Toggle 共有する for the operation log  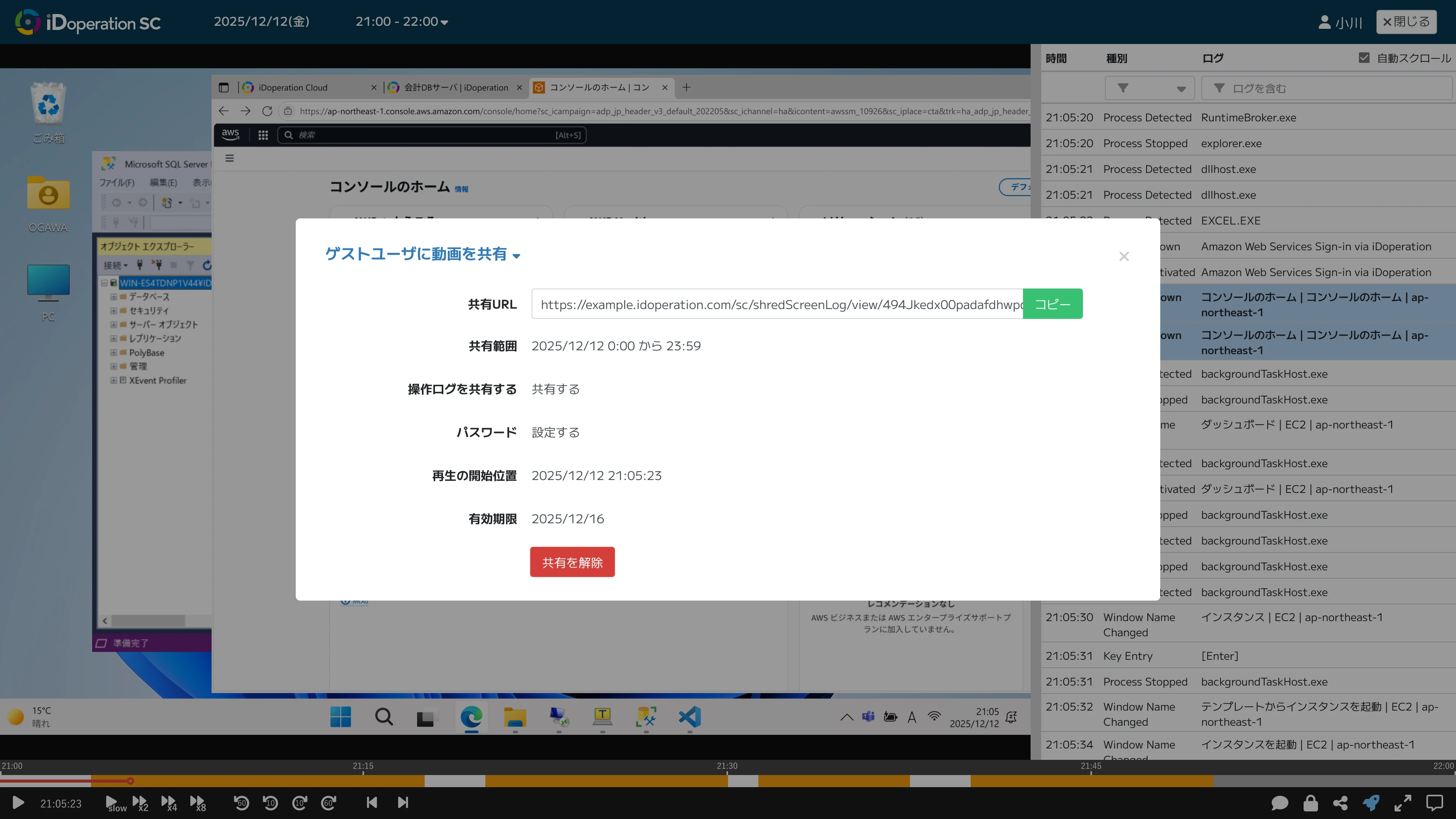tap(555, 389)
